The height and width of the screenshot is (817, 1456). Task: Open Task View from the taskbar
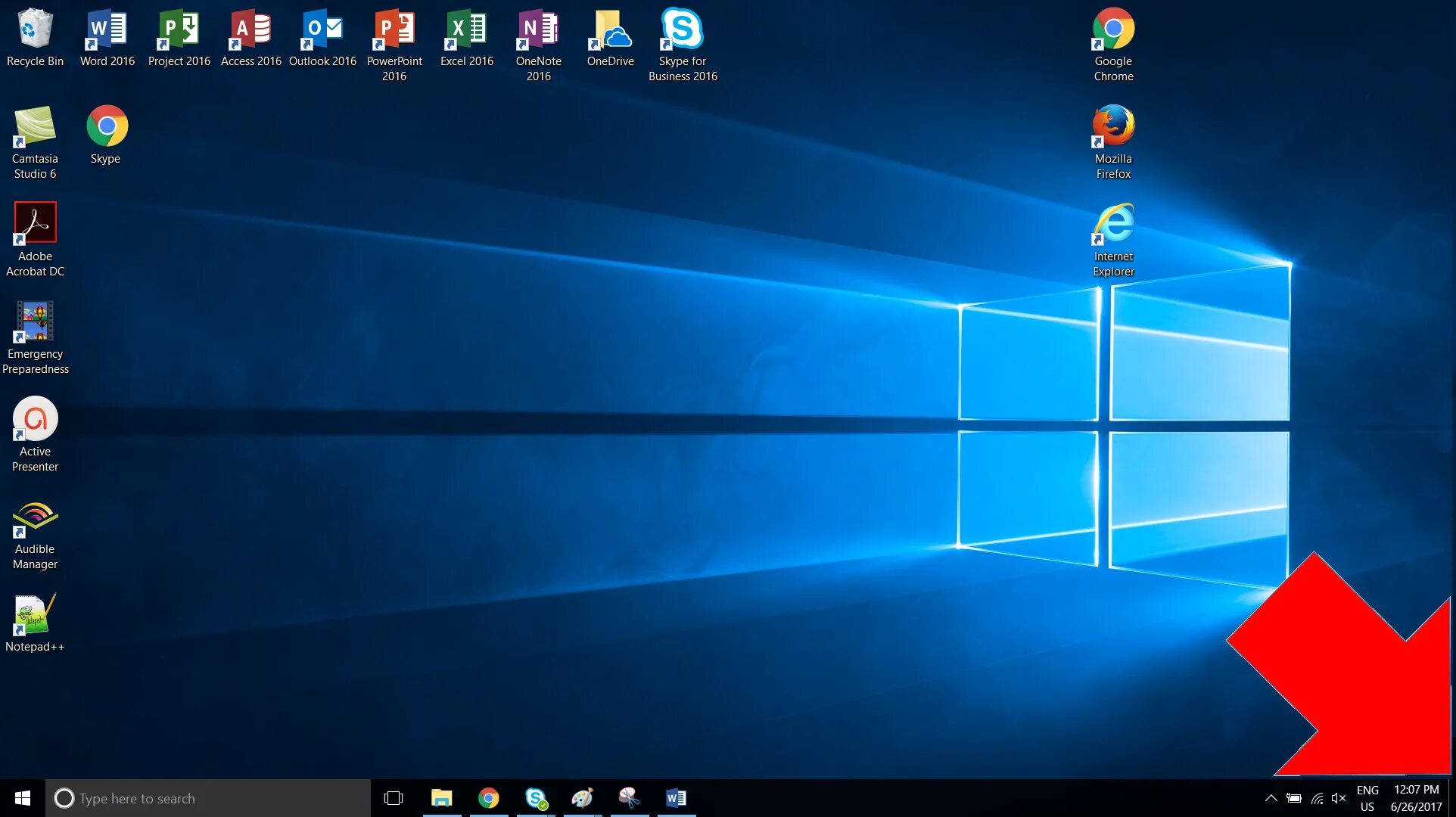click(x=394, y=798)
